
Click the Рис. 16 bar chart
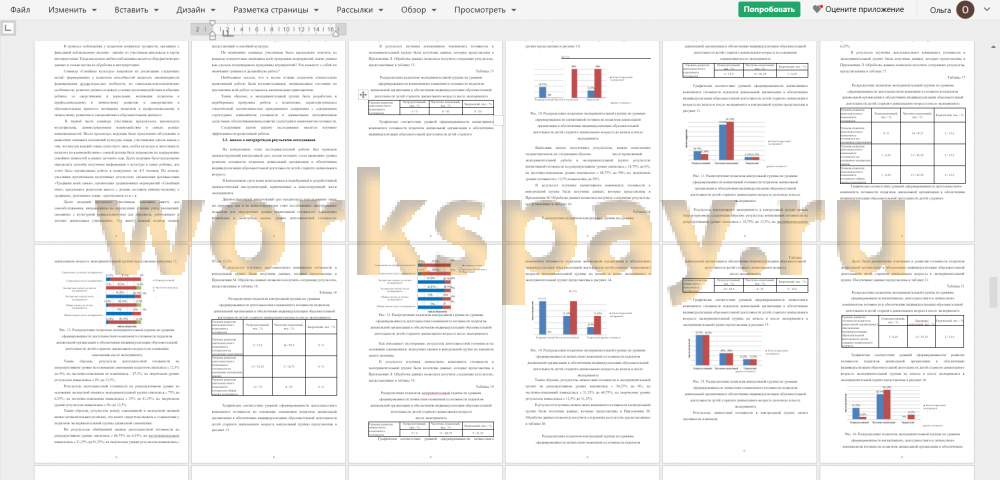click(x=895, y=404)
